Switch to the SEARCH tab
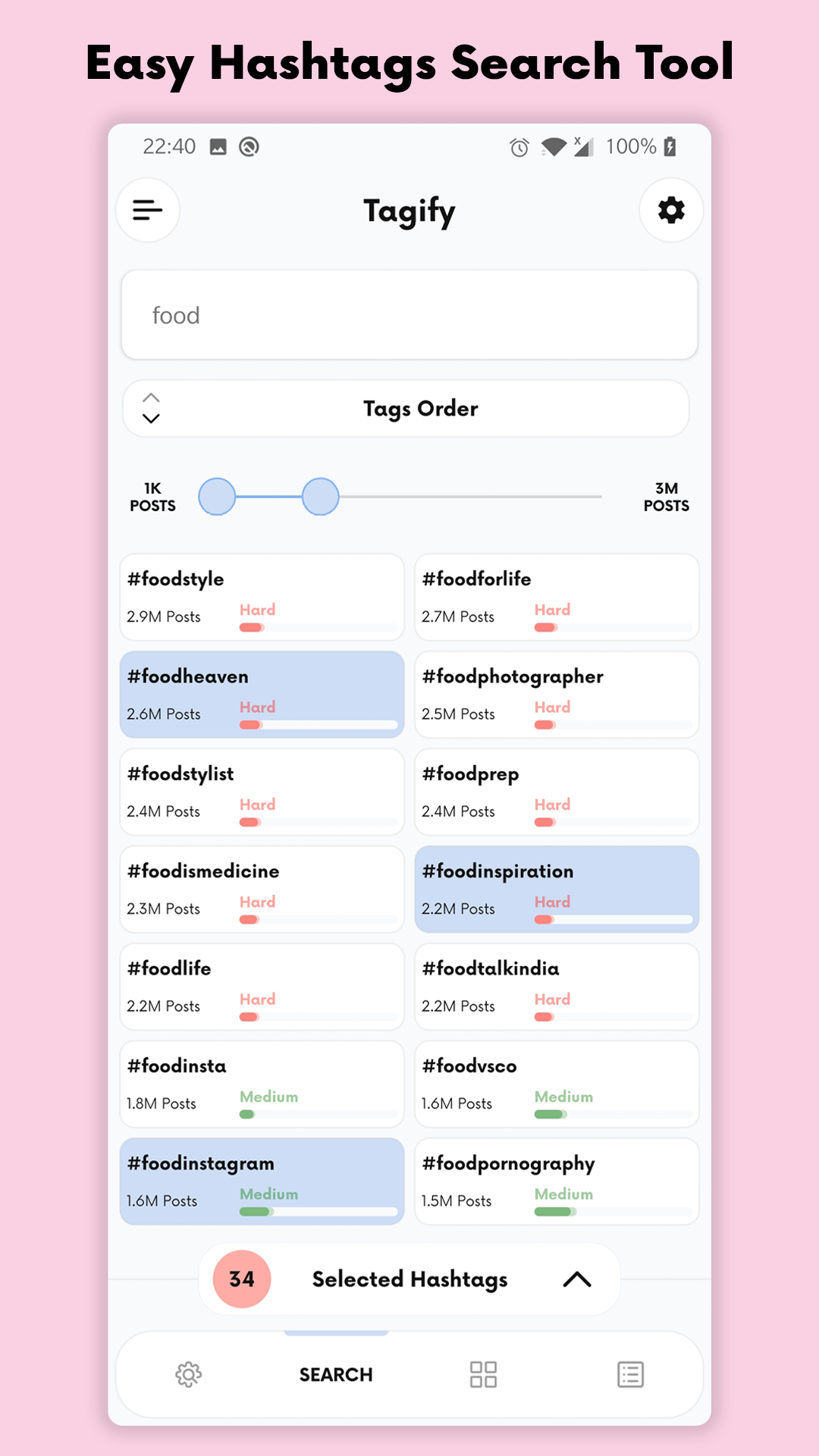819x1456 pixels. point(336,1374)
